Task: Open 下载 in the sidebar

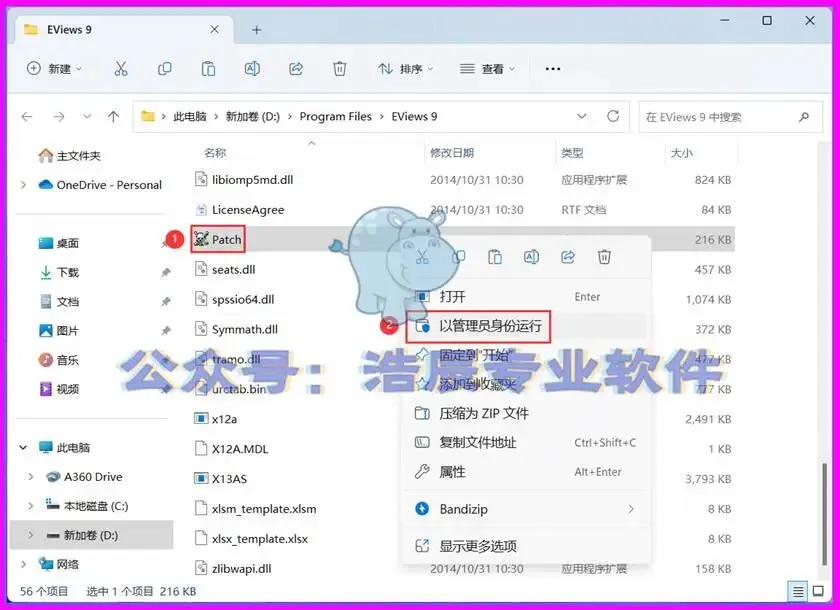Action: pyautogui.click(x=59, y=272)
